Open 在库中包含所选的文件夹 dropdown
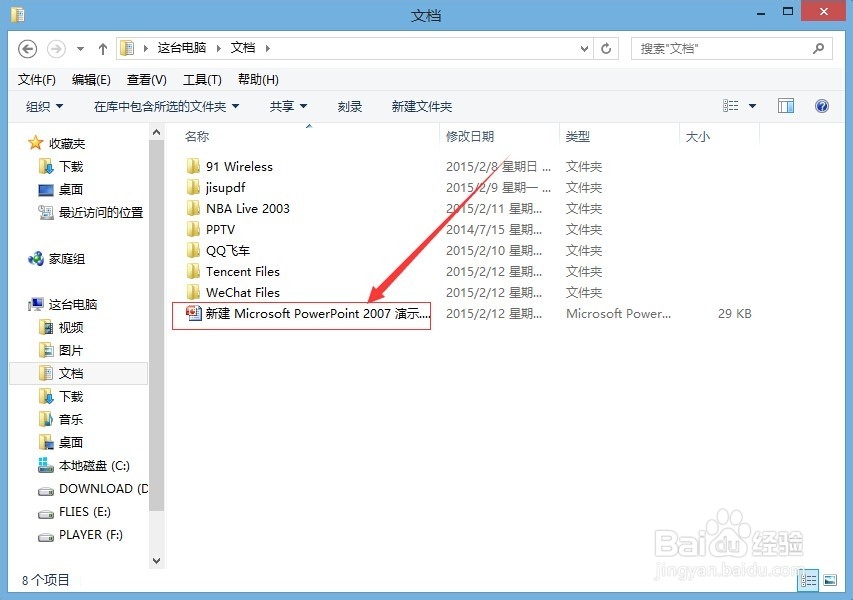The width and height of the screenshot is (853, 600). 166,107
